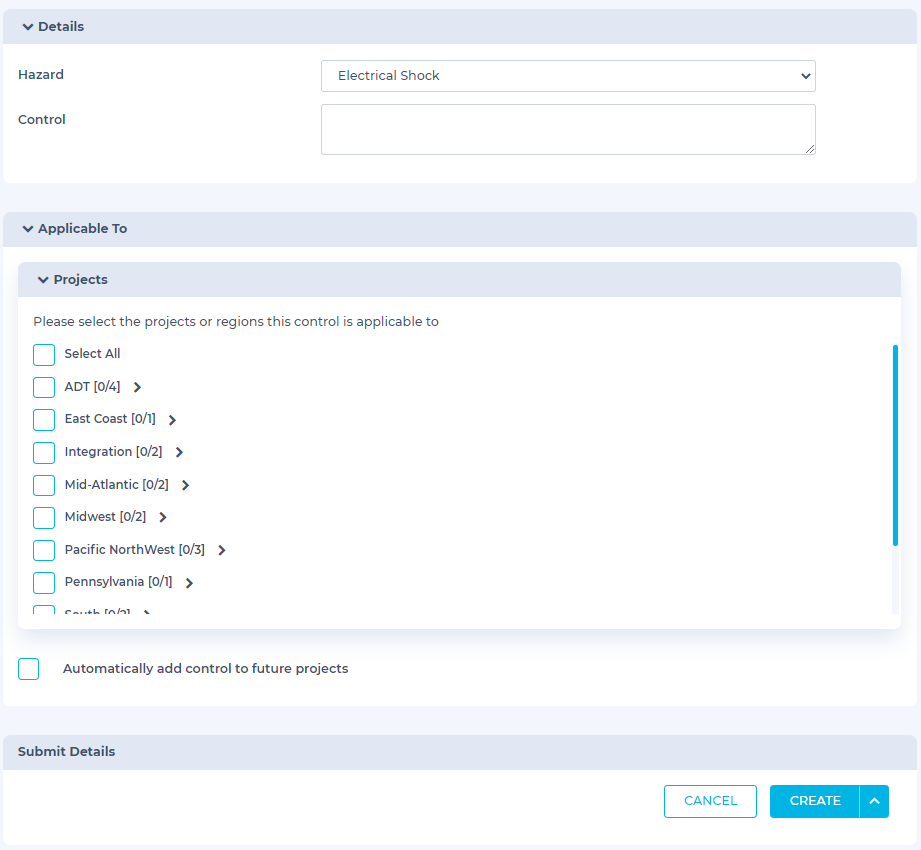Click the Create button
Viewport: 921px width, 850px height.
point(814,801)
